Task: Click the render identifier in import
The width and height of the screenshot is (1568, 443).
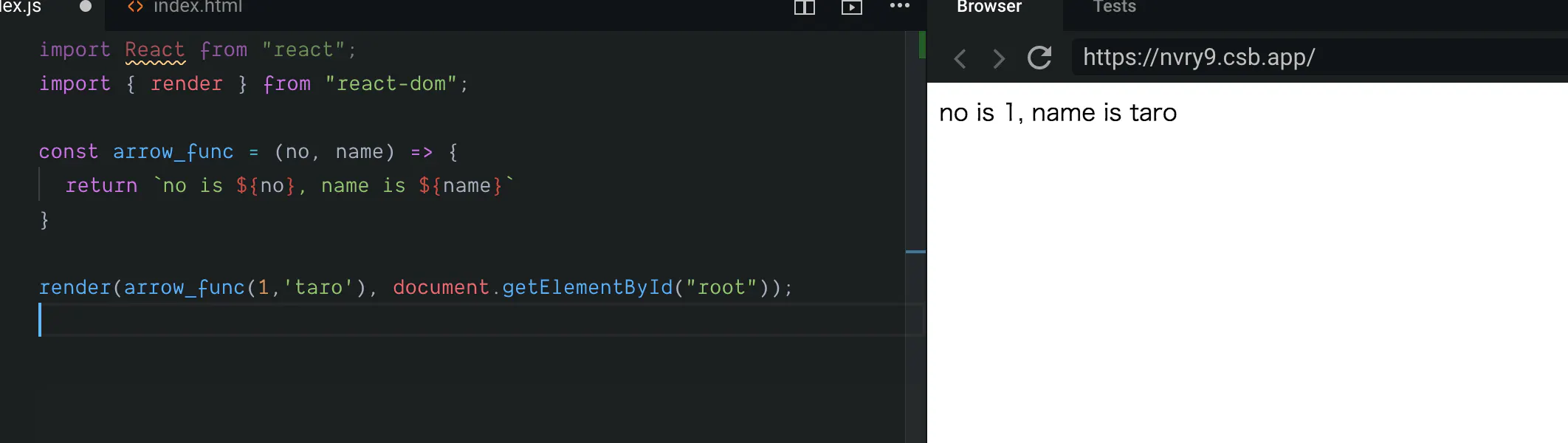Action: (186, 84)
